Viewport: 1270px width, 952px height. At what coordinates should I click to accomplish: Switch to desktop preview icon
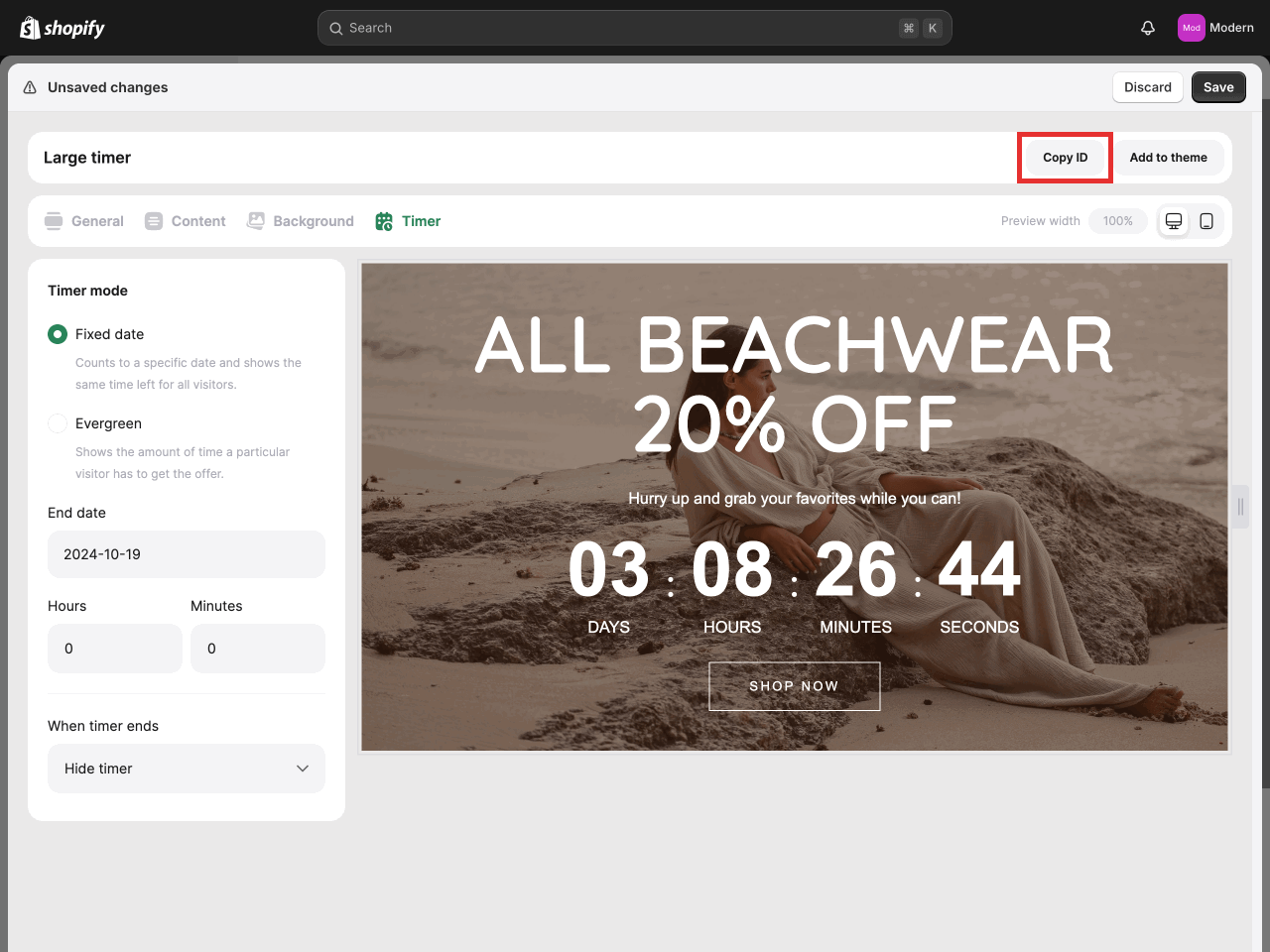[1174, 221]
